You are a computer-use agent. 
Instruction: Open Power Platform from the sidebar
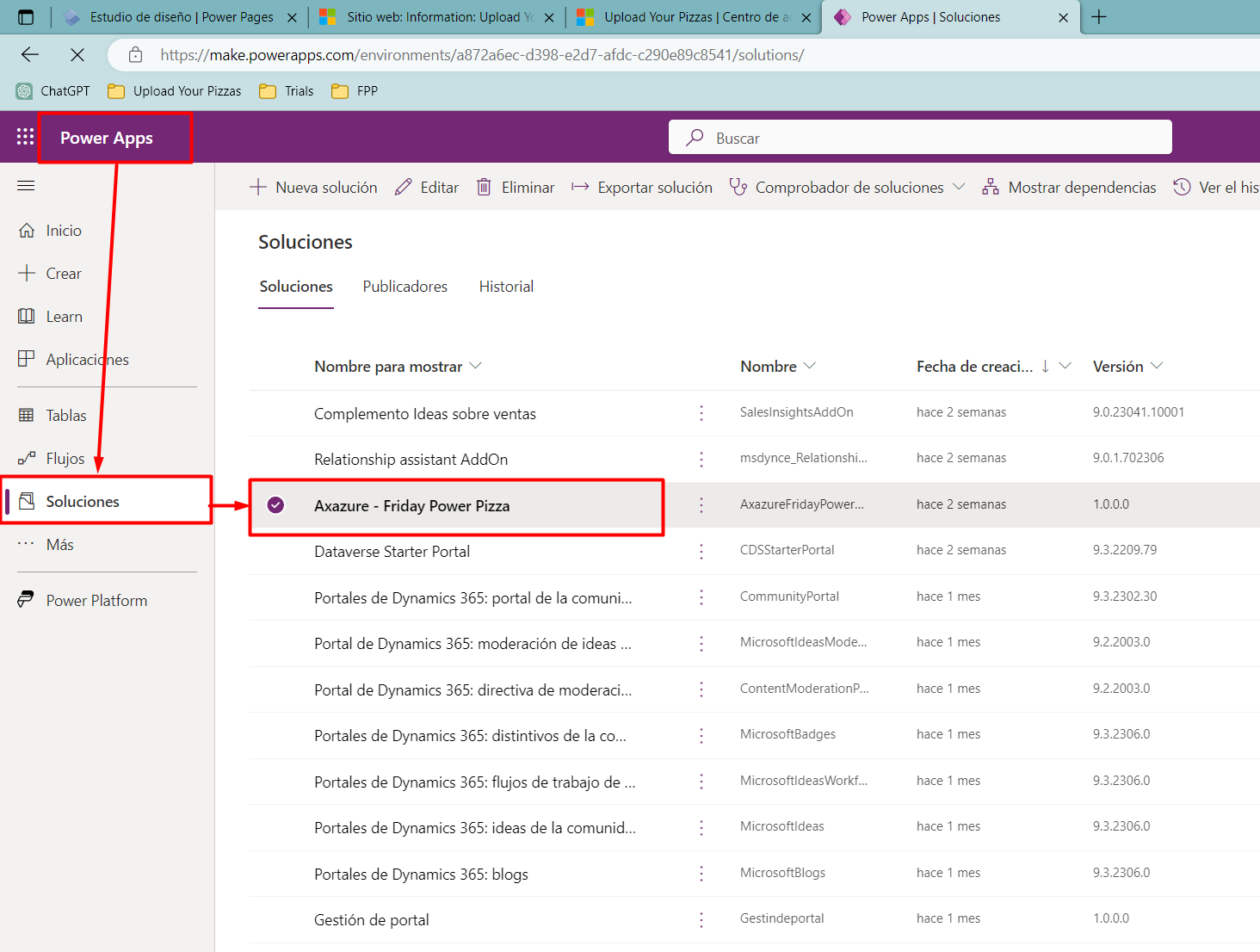click(x=96, y=601)
